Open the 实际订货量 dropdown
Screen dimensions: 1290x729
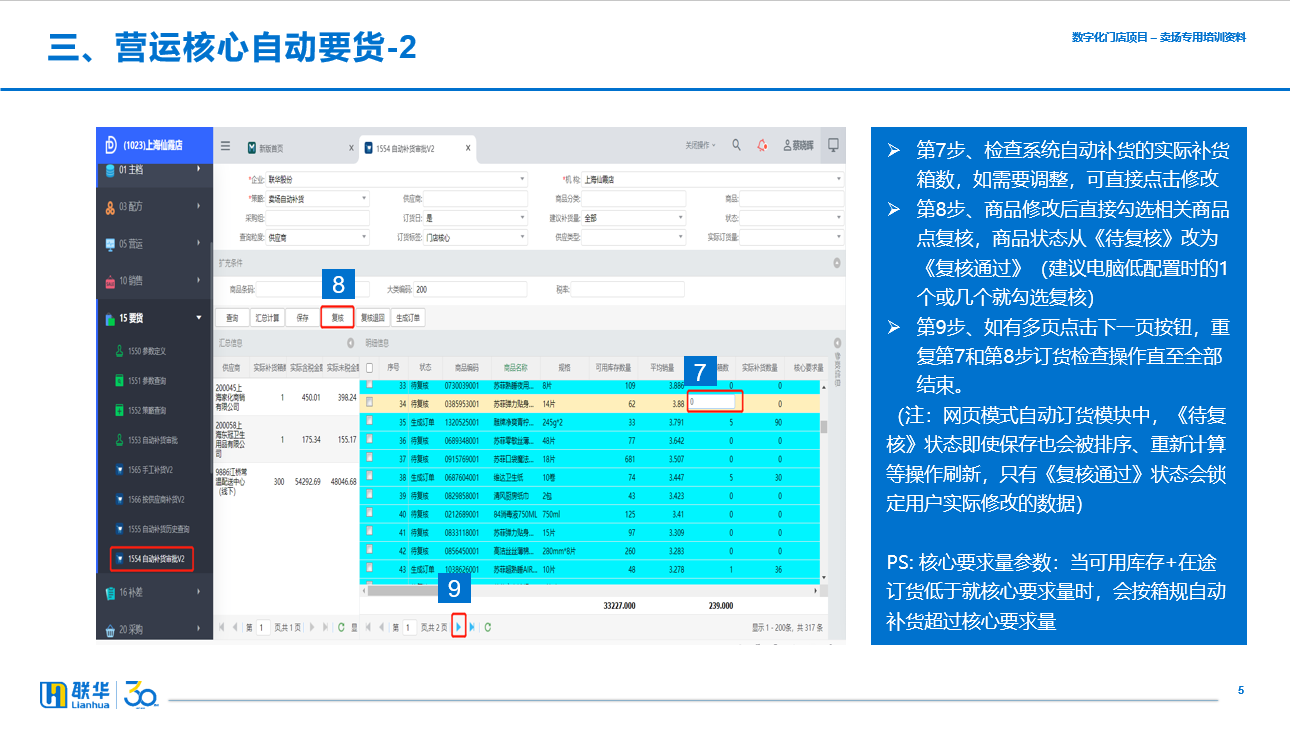[x=838, y=238]
